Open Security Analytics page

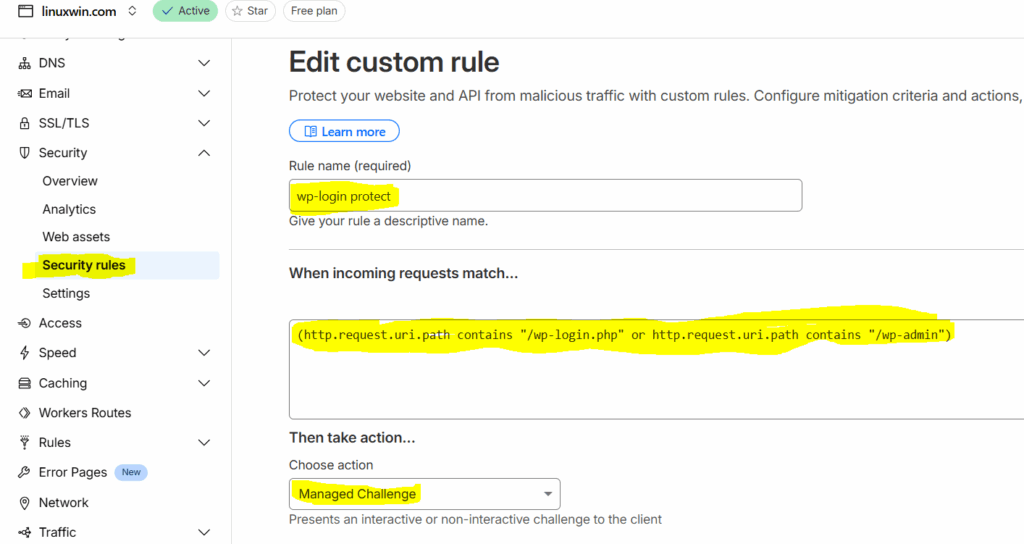(69, 210)
